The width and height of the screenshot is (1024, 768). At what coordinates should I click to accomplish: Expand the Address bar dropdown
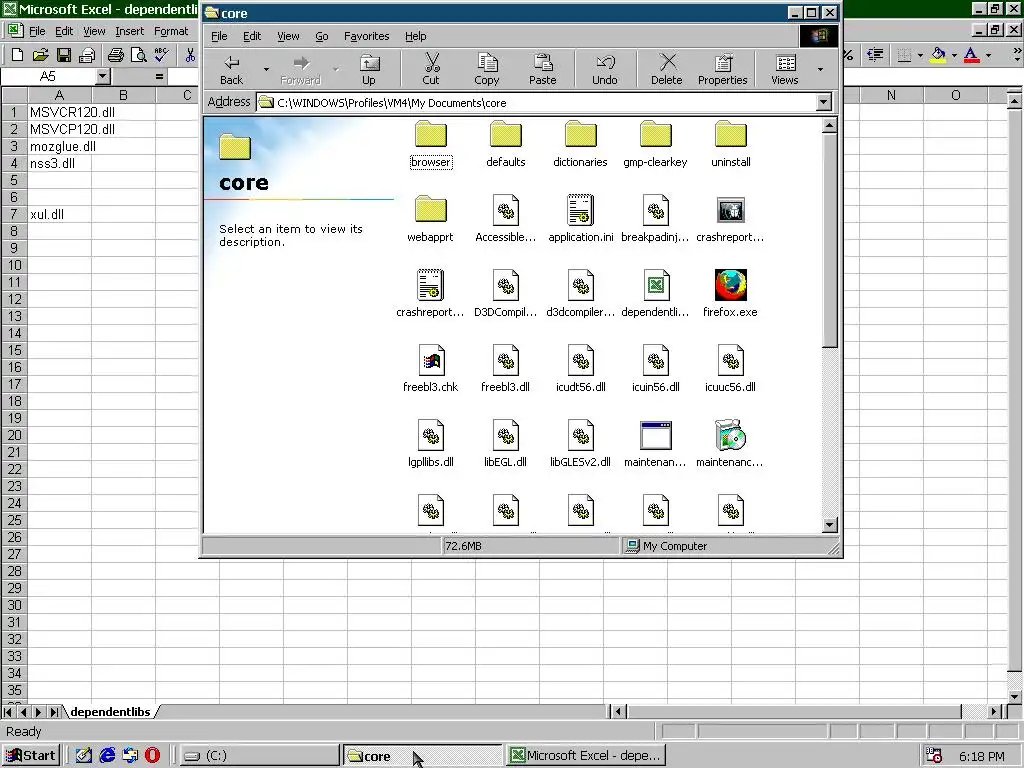tap(824, 103)
